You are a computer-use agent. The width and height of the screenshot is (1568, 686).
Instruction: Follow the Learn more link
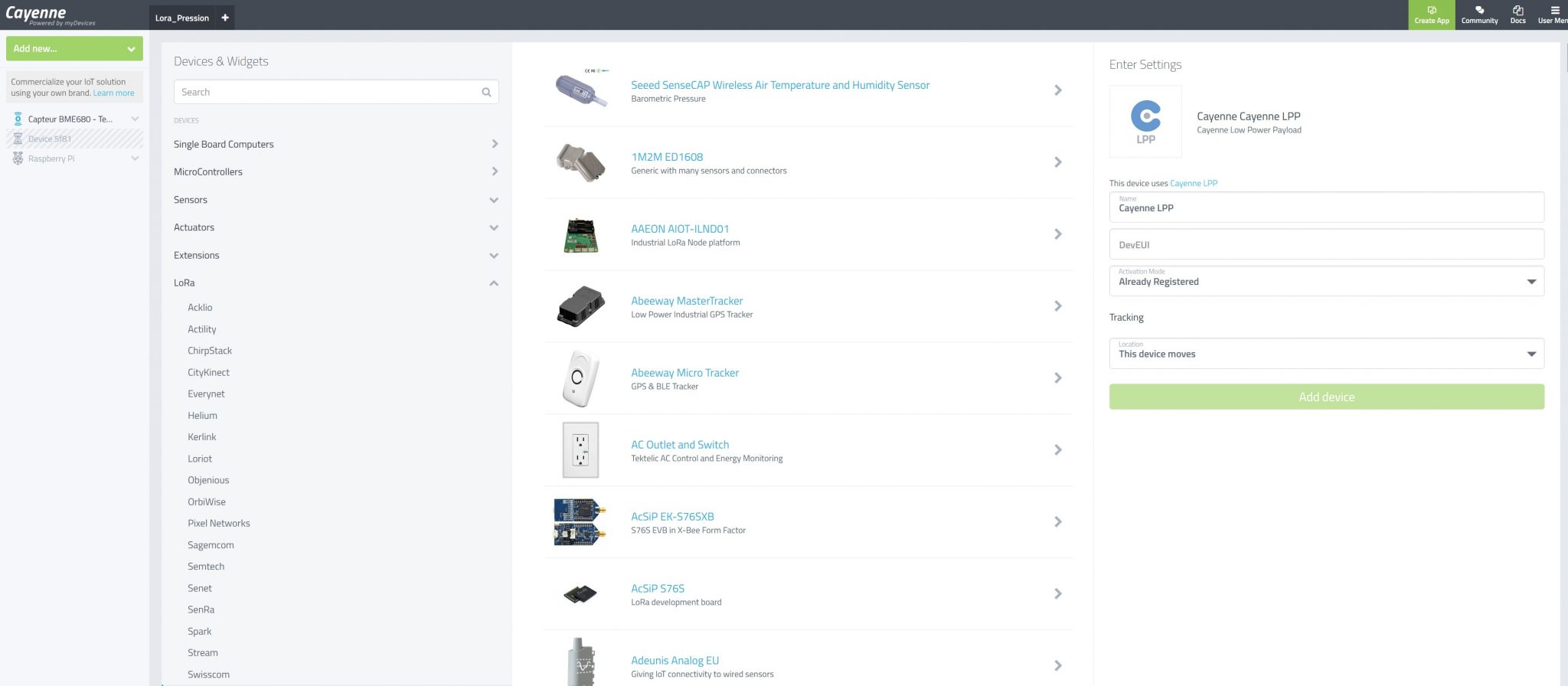point(113,93)
